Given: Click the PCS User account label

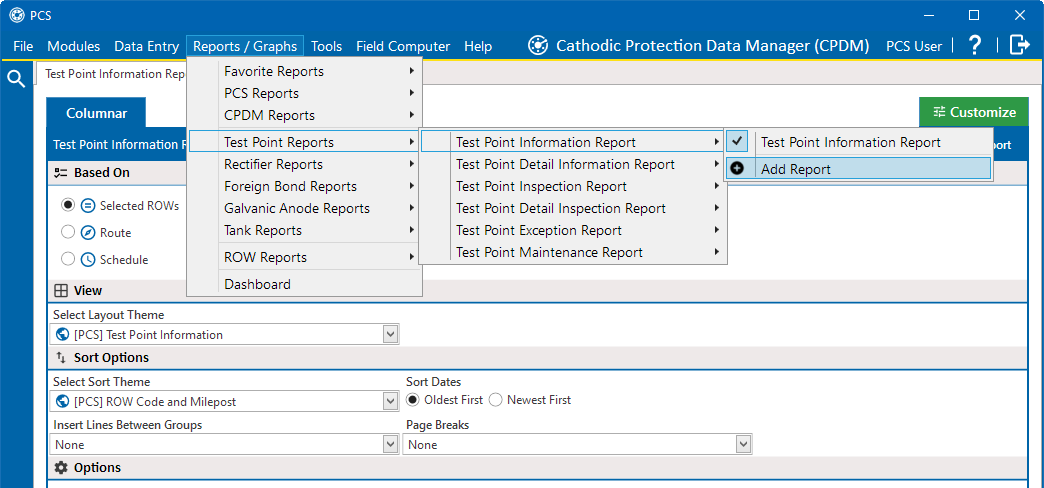Looking at the screenshot, I should tap(914, 46).
